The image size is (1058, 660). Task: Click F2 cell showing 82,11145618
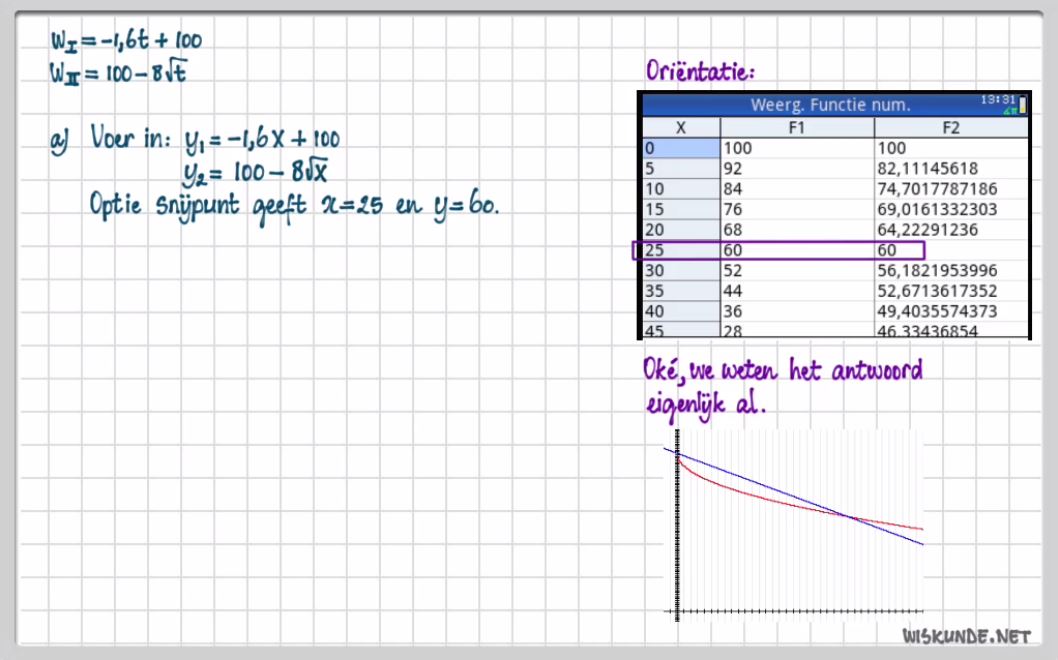click(x=927, y=168)
